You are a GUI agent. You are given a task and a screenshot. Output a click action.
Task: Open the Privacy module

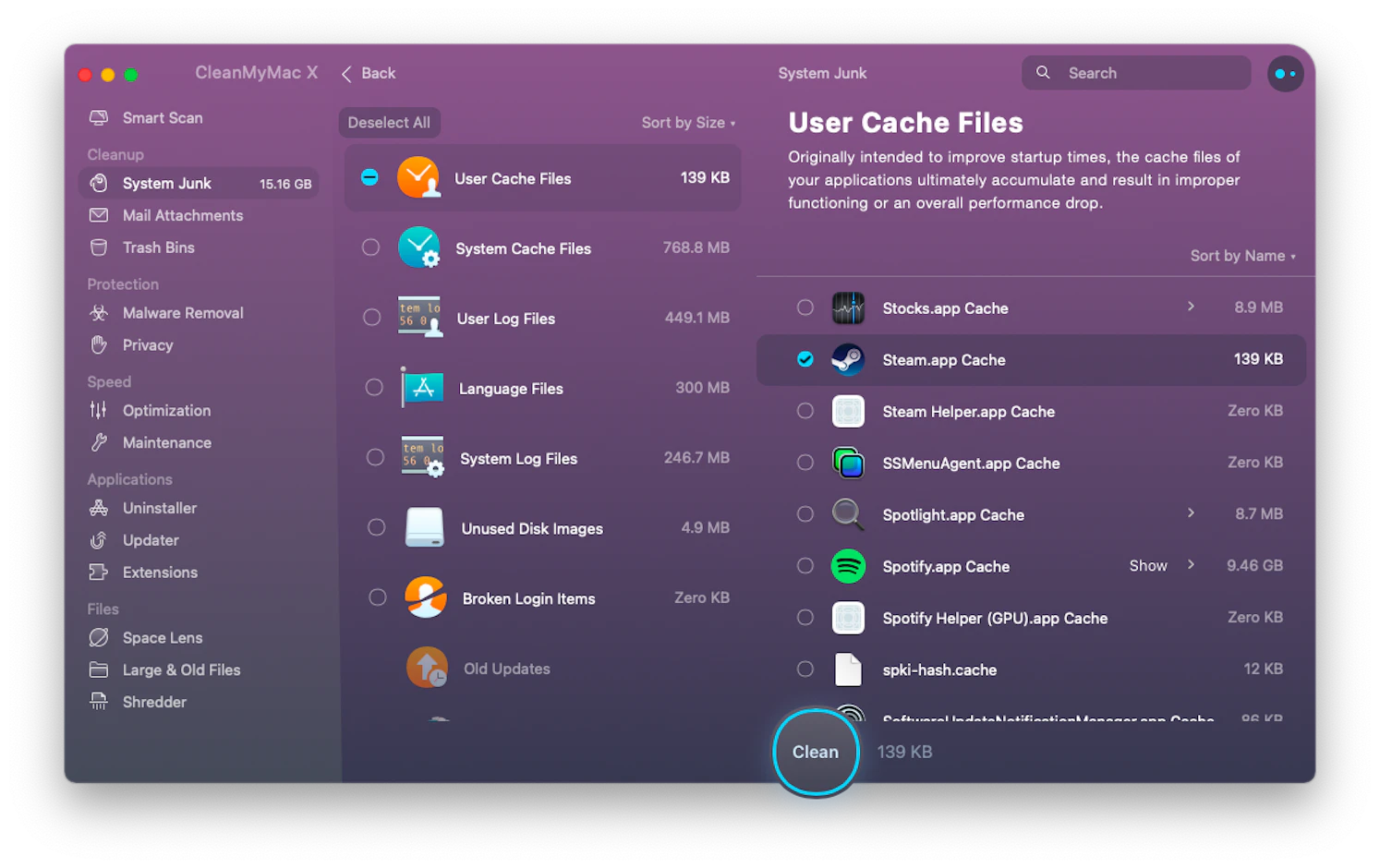pyautogui.click(x=131, y=346)
